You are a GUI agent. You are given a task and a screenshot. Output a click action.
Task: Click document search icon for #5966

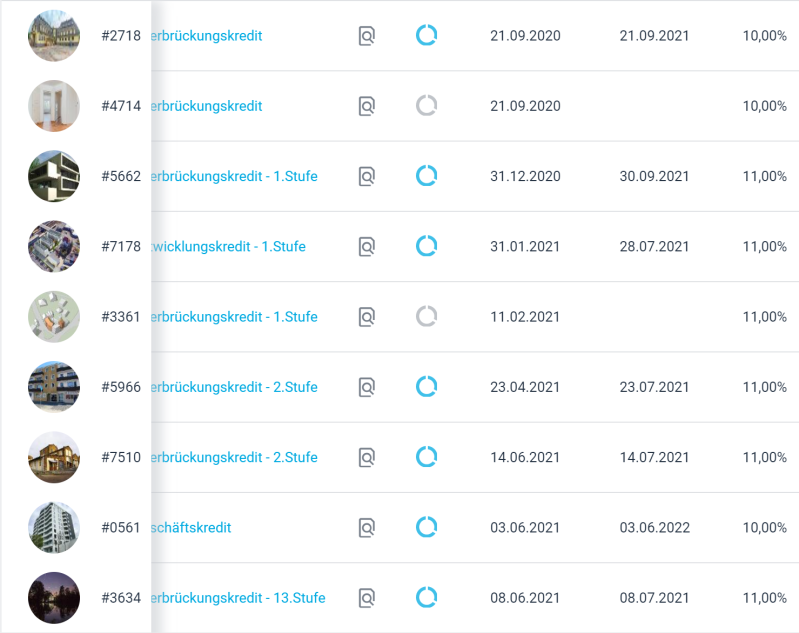[x=367, y=387]
